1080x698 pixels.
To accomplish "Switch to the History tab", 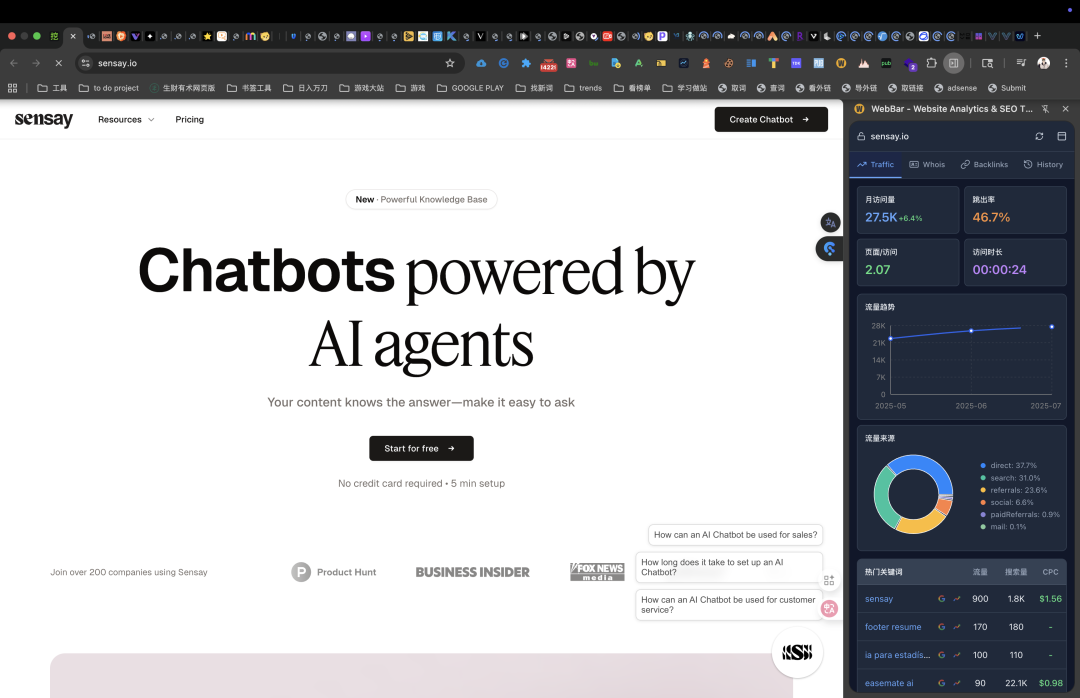I will (1043, 165).
